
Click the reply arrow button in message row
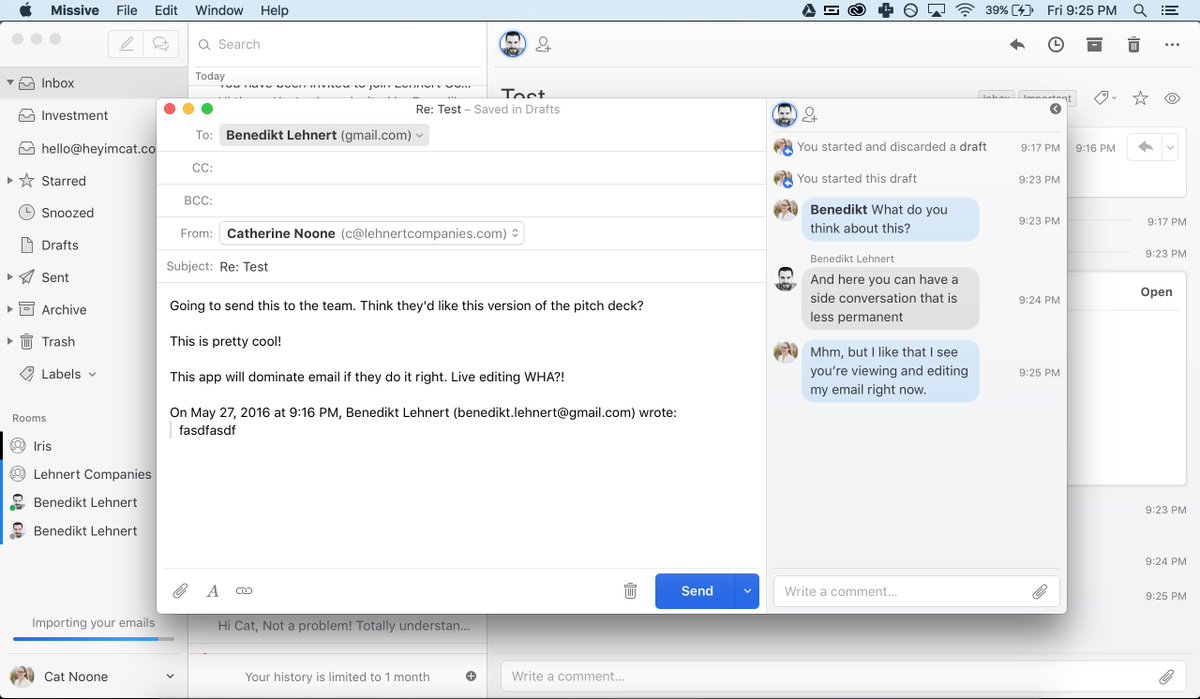1145,148
